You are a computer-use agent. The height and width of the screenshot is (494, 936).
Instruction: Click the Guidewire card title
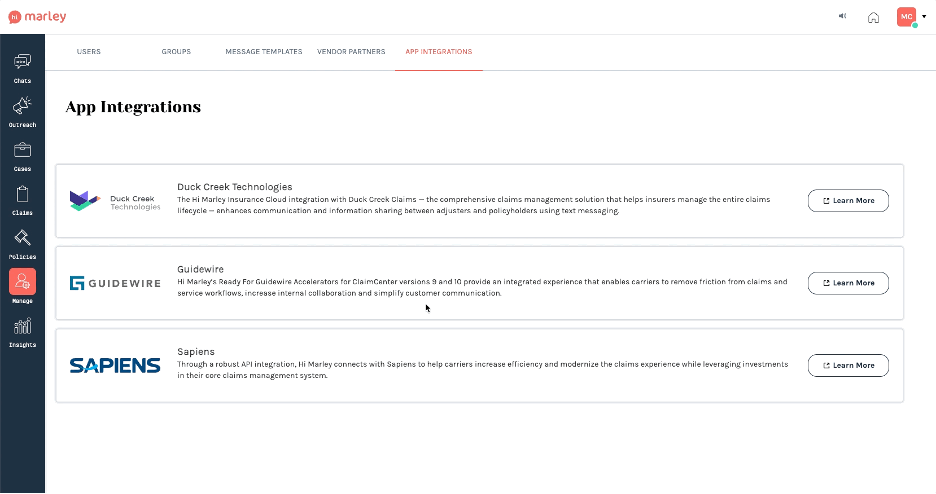click(x=201, y=269)
